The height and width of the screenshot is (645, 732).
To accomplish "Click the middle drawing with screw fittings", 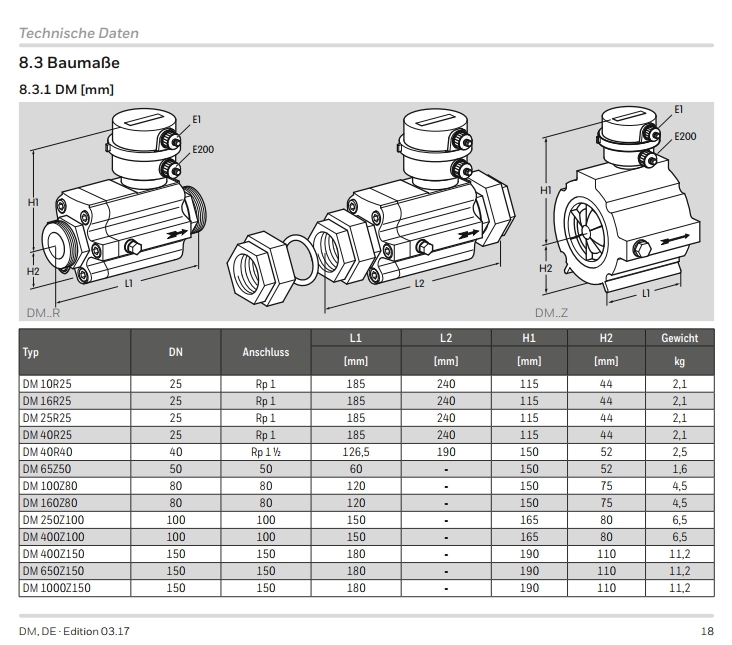I will click(x=371, y=210).
